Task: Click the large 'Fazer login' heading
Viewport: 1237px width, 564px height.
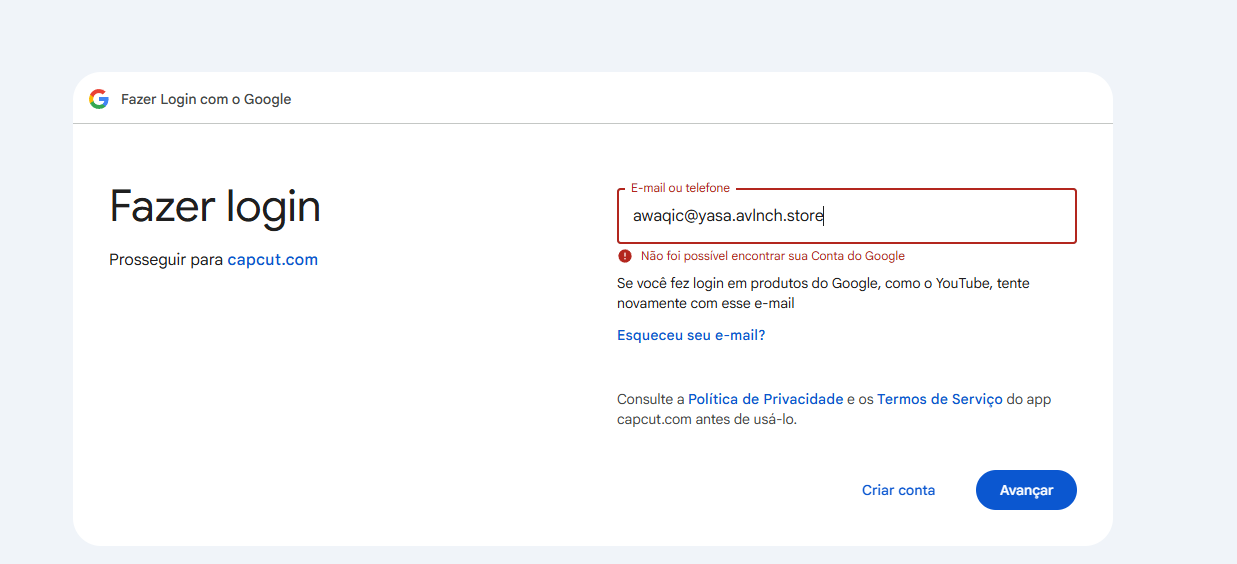Action: [x=215, y=206]
